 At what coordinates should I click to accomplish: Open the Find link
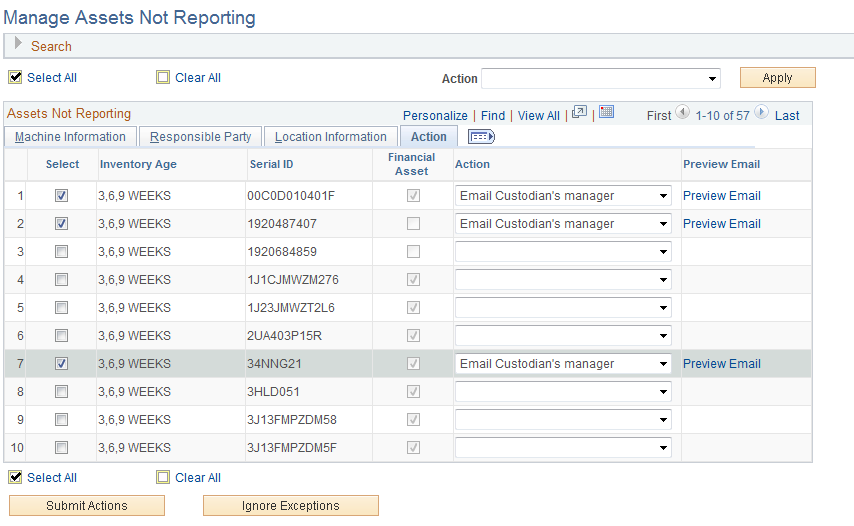click(x=493, y=115)
